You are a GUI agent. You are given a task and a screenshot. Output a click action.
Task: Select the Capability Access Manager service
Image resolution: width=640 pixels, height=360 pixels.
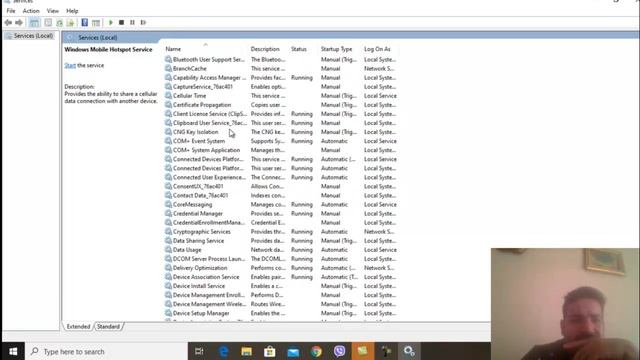[x=281, y=78]
